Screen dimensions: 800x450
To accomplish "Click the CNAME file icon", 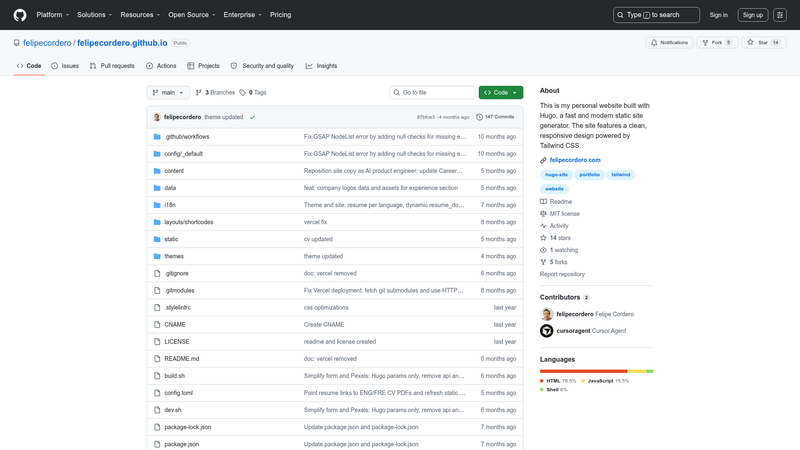I will (157, 324).
